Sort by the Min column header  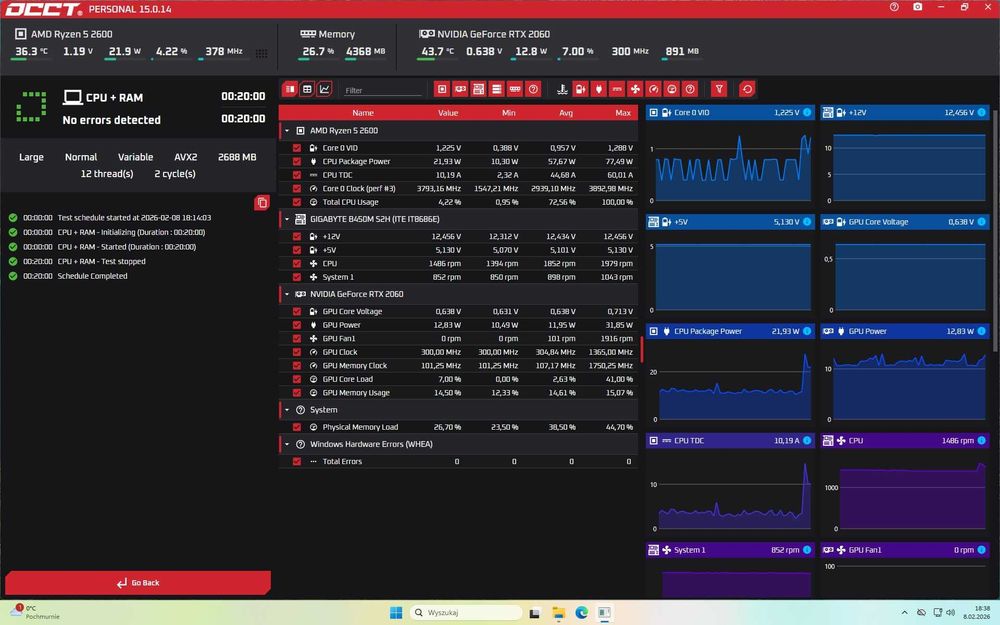508,113
